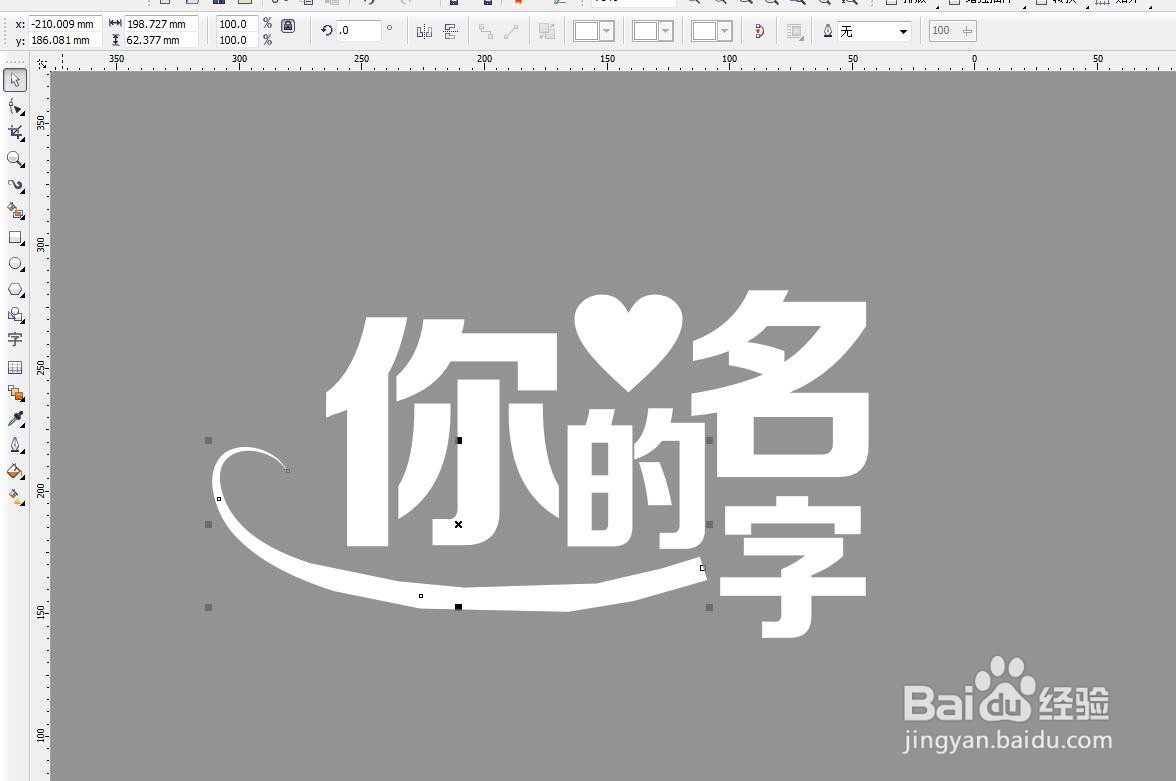Viewport: 1176px width, 781px height.
Task: Toggle the lock ratio padlock
Action: (x=288, y=26)
